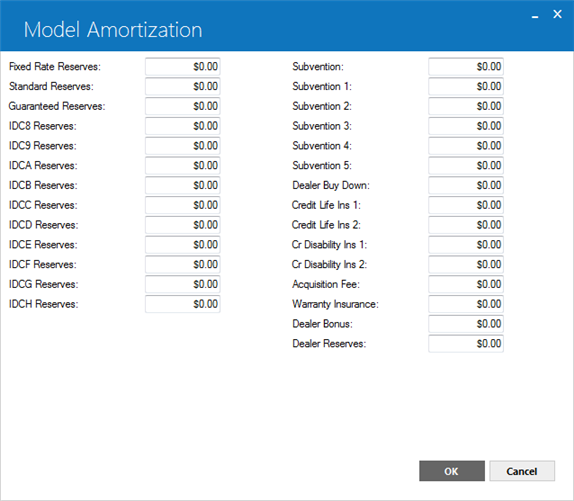Click the Subvention amount field
This screenshot has height=501, width=574.
click(466, 67)
